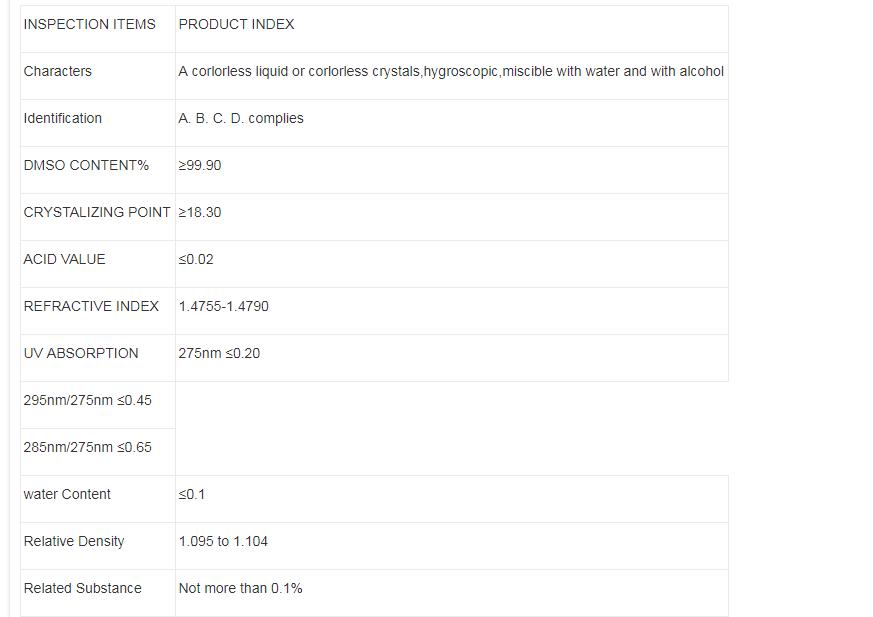Click the ≥99.90 value cell

(x=200, y=165)
